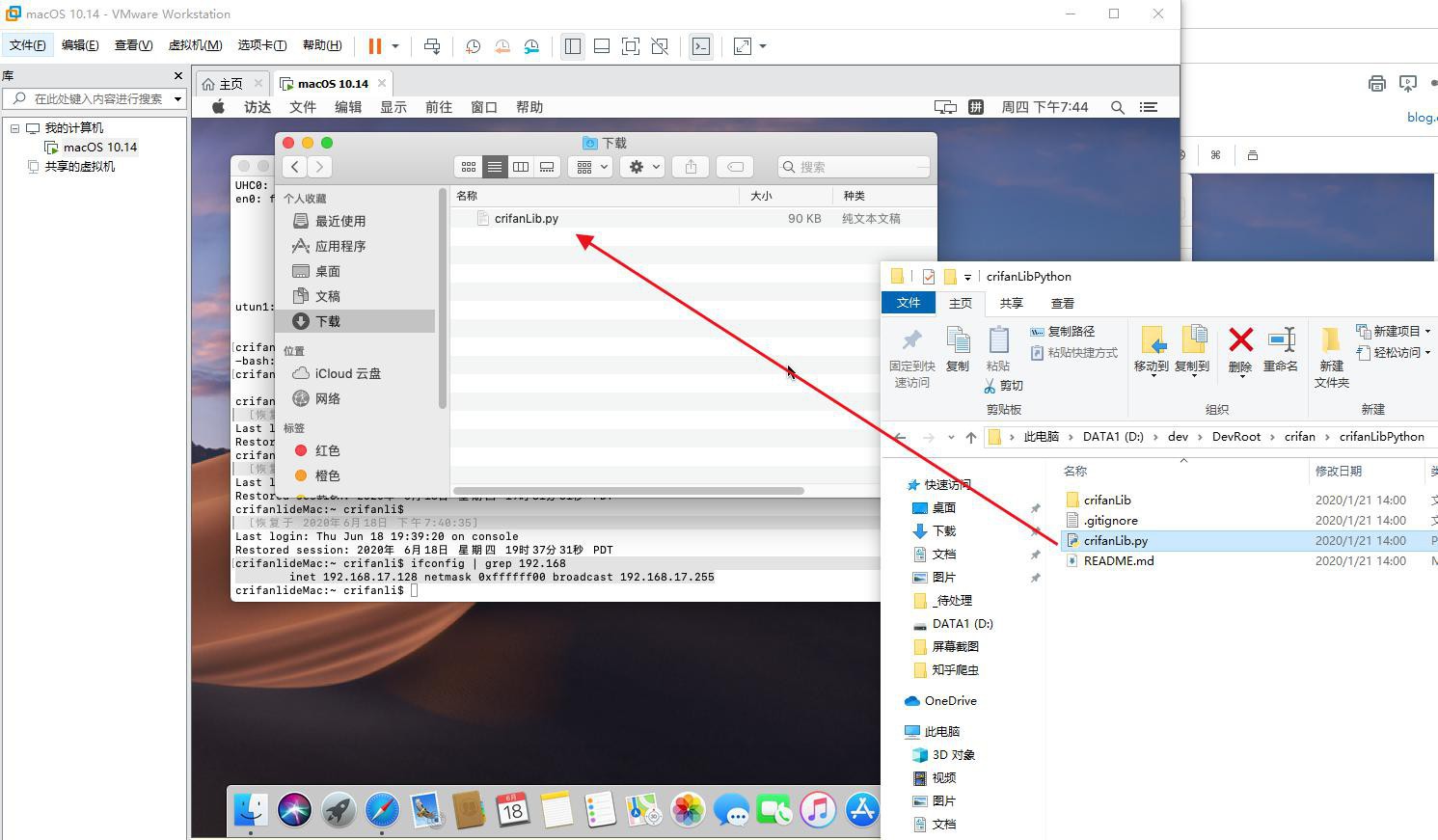
Task: Open the 前往 menu in macOS menu bar
Action: click(x=439, y=107)
